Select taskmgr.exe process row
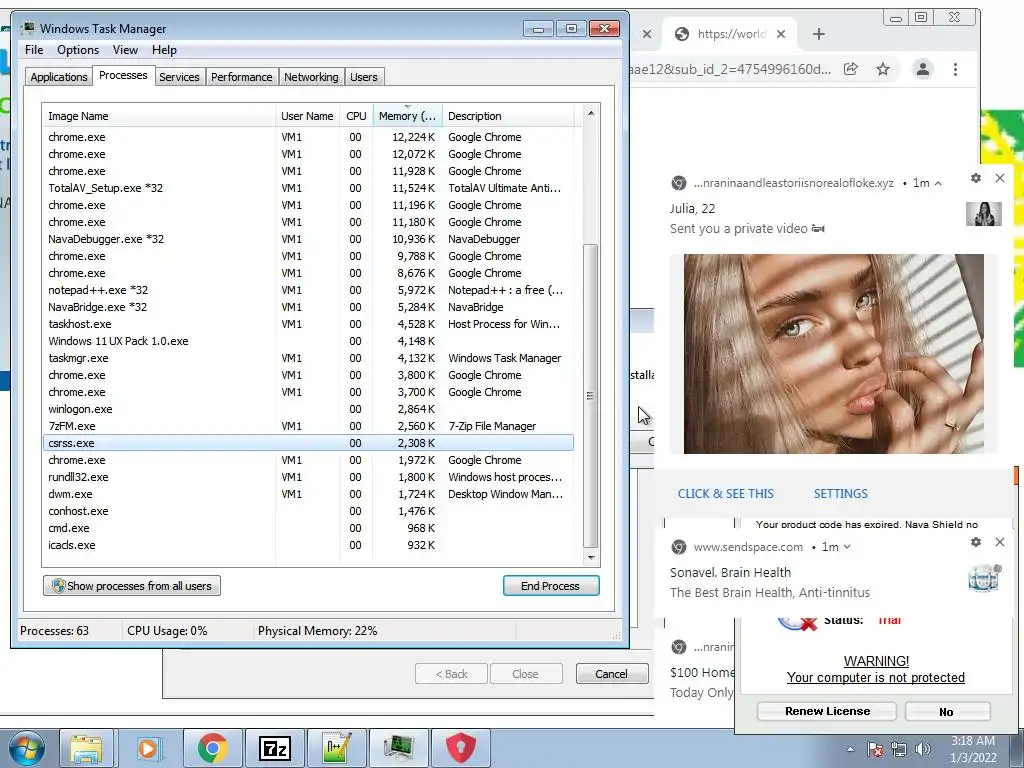The height and width of the screenshot is (768, 1024). (x=308, y=358)
